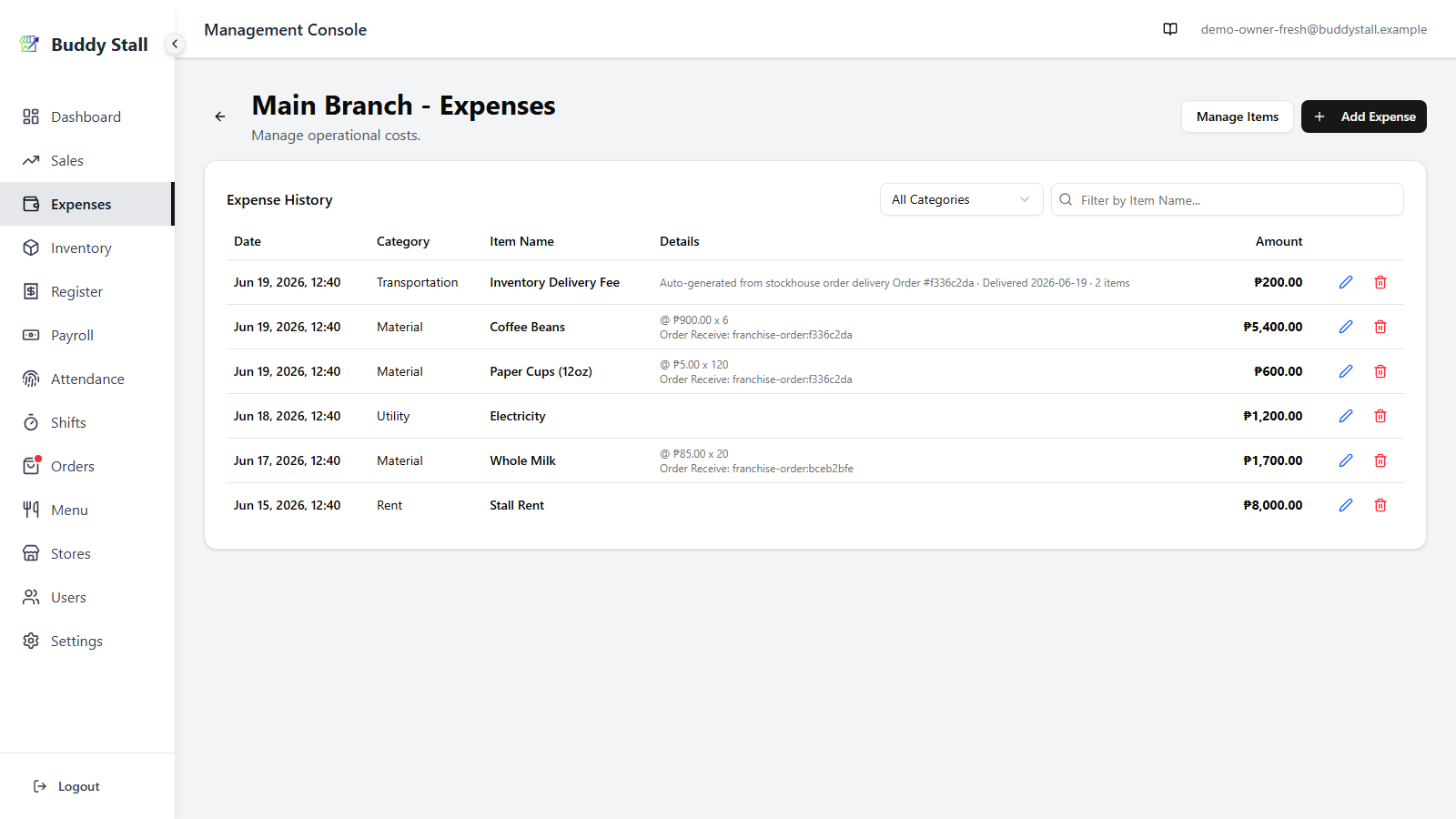This screenshot has height=819, width=1456.
Task: Click the Amount column header
Action: coord(1279,241)
